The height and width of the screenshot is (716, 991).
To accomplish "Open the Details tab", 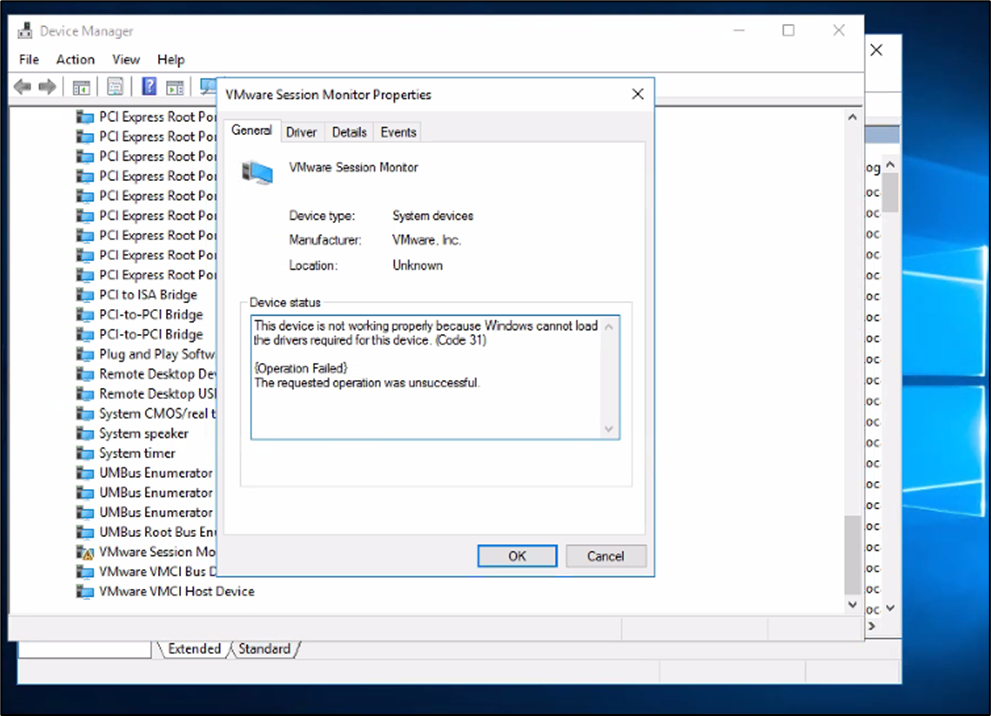I will pos(348,131).
